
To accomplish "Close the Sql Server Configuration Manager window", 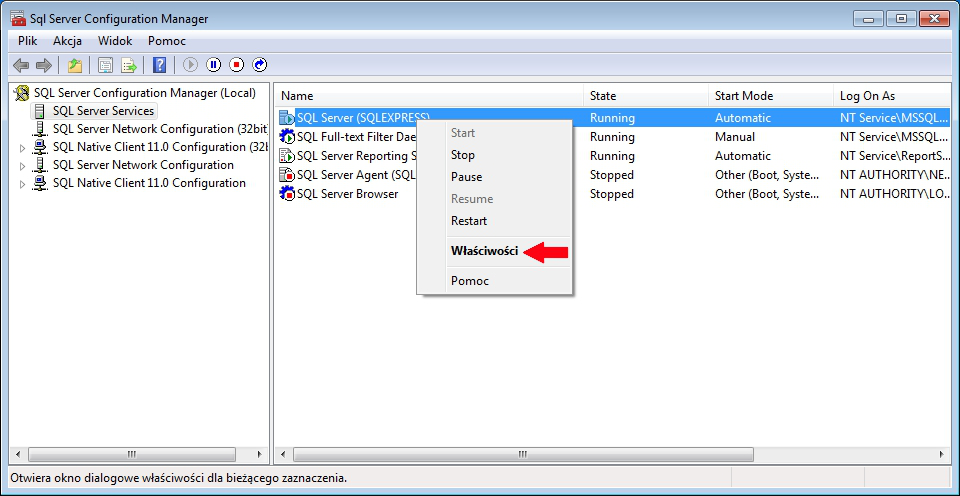I will 934,18.
